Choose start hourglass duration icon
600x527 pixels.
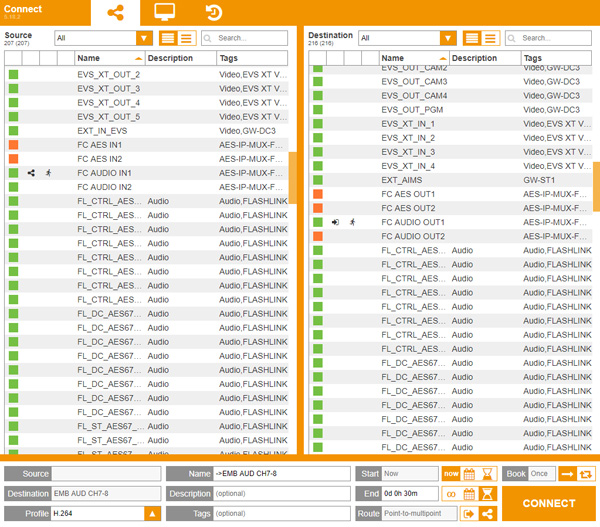pos(488,474)
